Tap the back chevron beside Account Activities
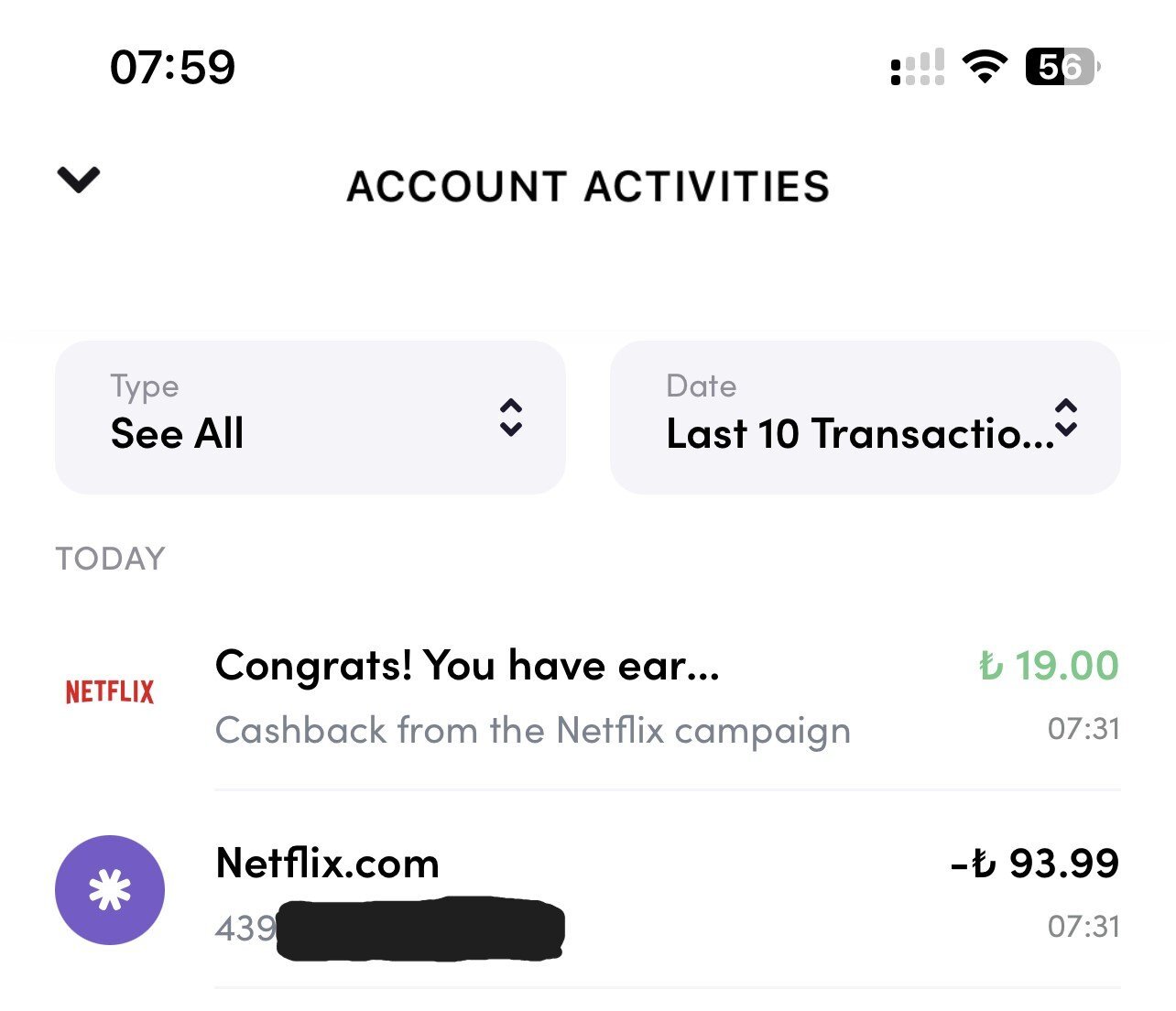The width and height of the screenshot is (1176, 1011). tap(79, 179)
